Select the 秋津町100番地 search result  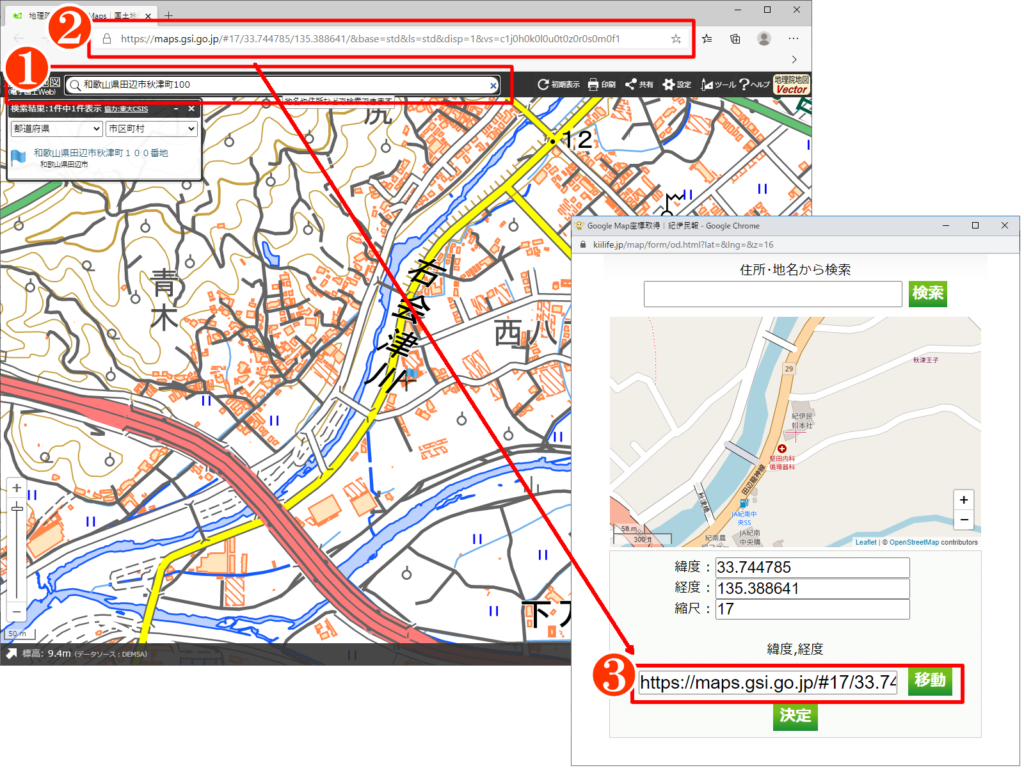[100, 153]
